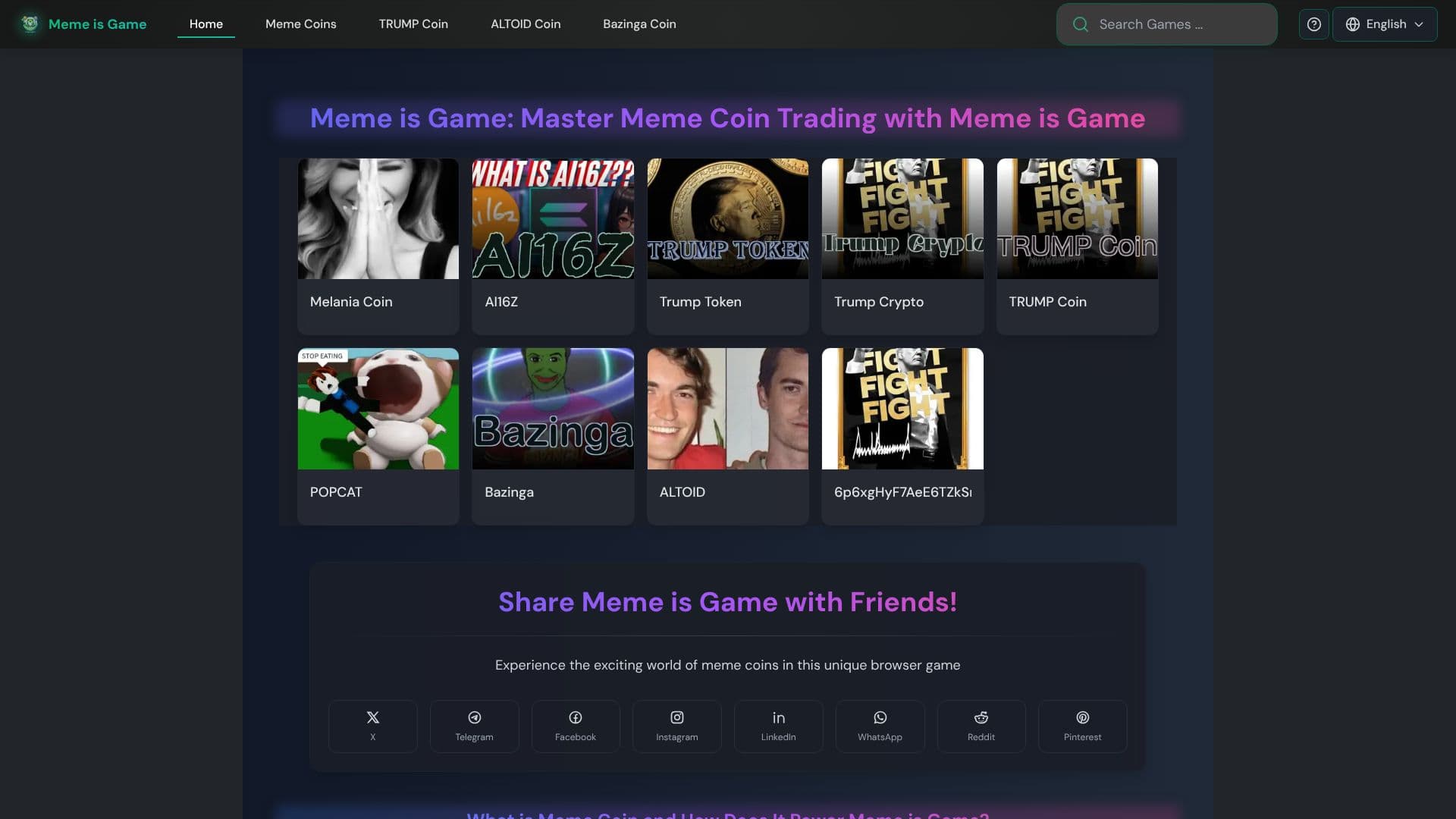1456x819 pixels.
Task: Share on Instagram icon
Action: pos(677,717)
